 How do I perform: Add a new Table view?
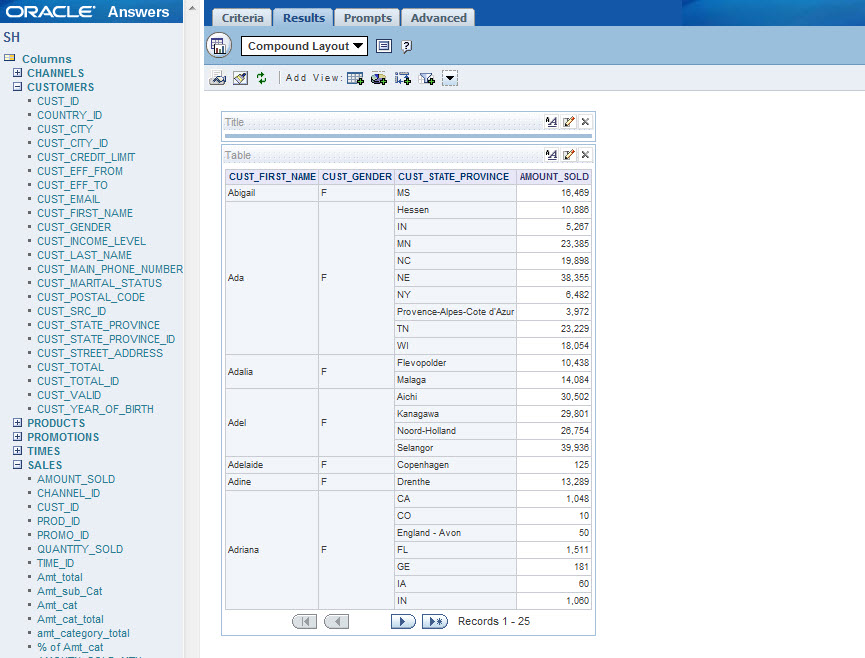click(x=354, y=78)
